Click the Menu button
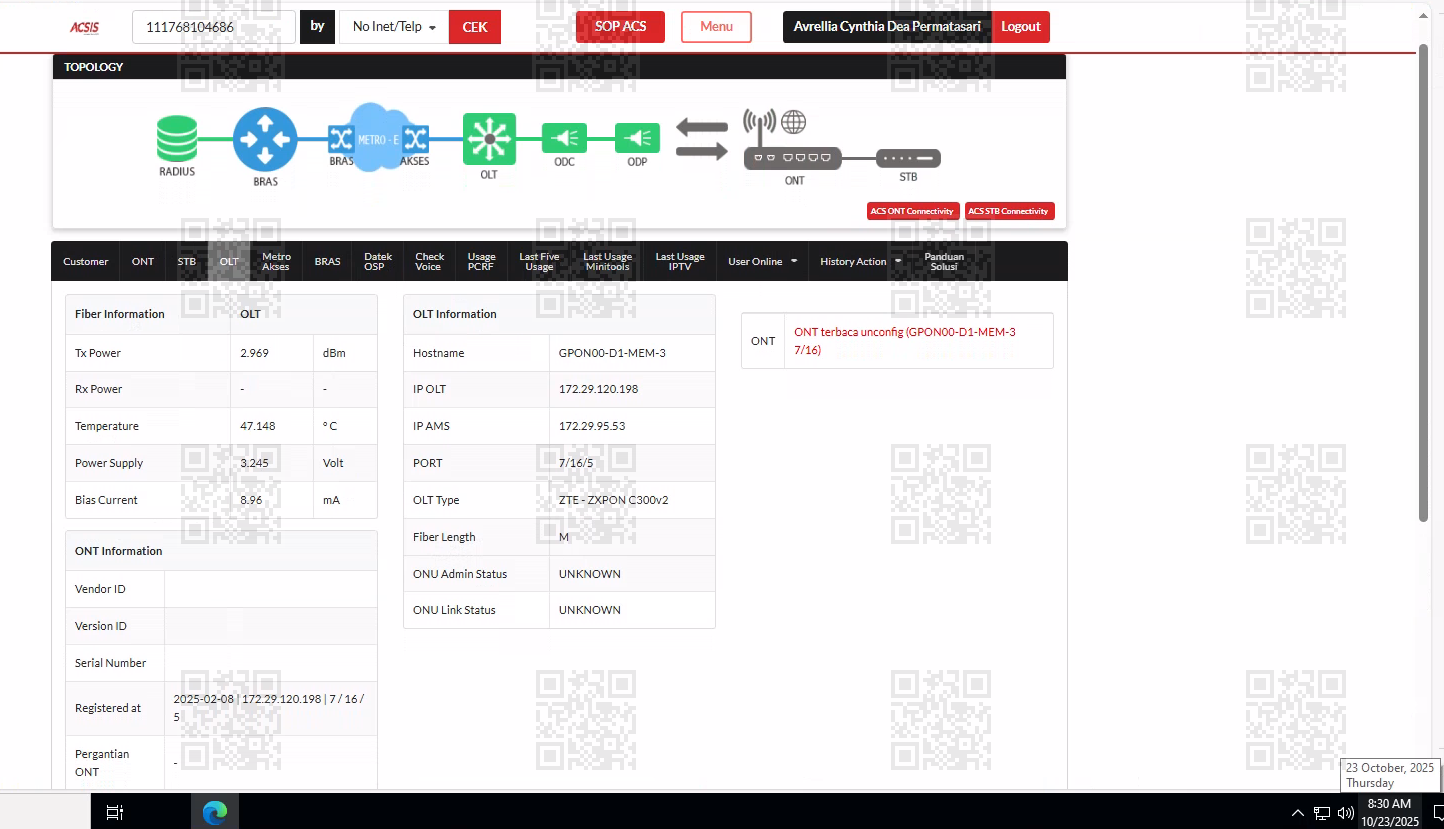This screenshot has height=829, width=1444. tap(716, 26)
